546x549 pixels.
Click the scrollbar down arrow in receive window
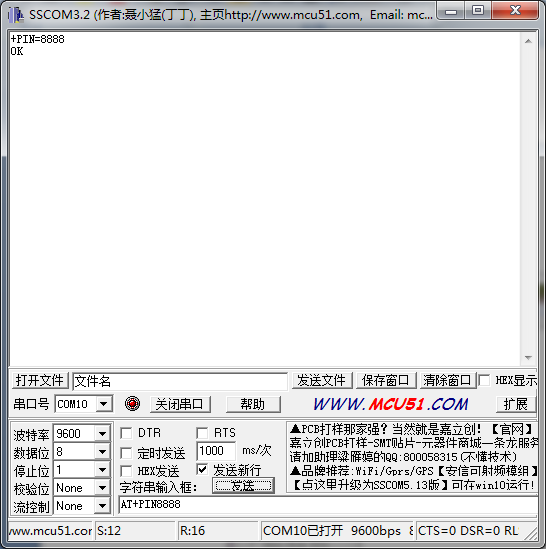pos(528,357)
